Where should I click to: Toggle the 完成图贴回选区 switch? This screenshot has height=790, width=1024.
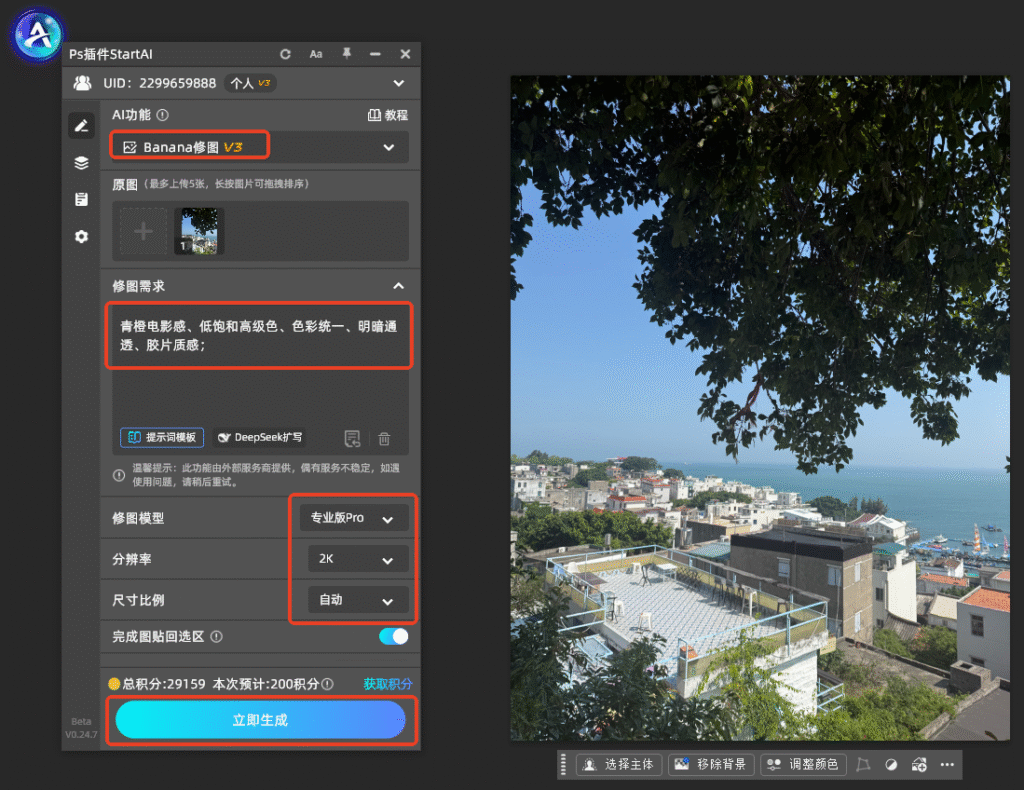tap(394, 637)
